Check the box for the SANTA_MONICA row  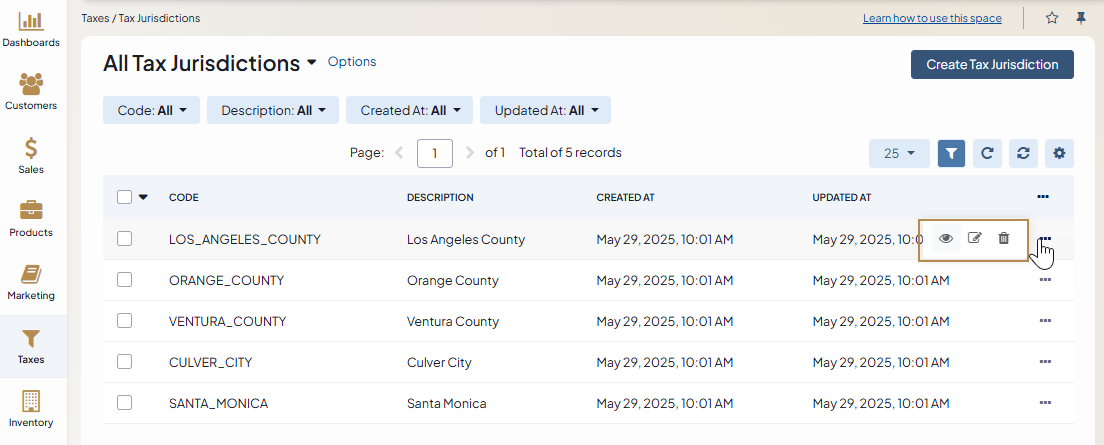click(125, 403)
